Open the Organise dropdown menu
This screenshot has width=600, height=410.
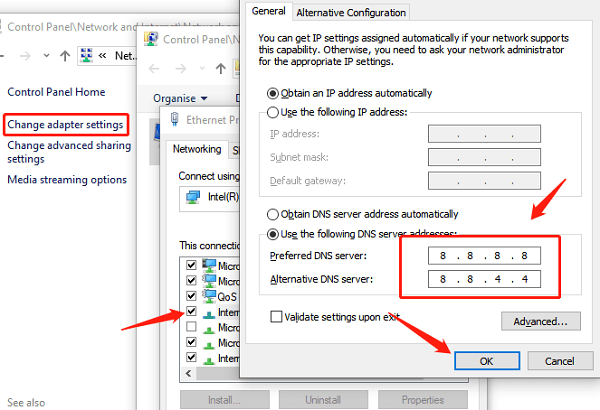[x=180, y=98]
